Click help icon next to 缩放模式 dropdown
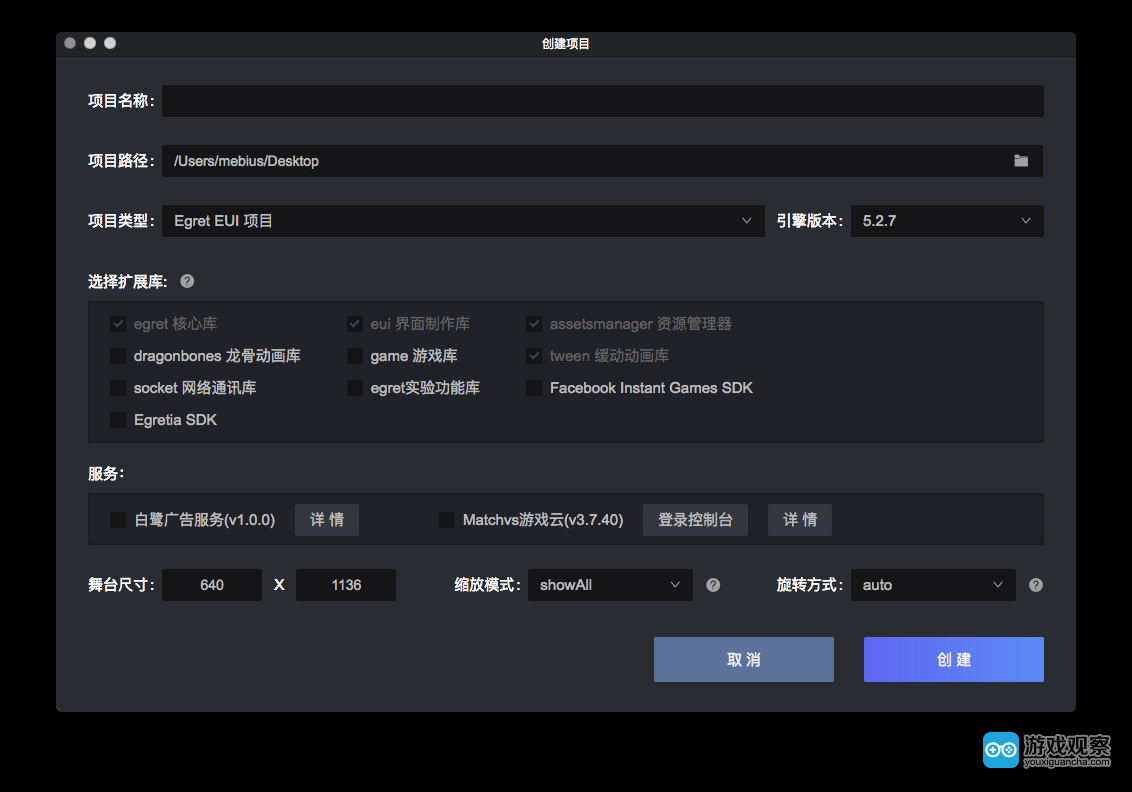 click(713, 585)
